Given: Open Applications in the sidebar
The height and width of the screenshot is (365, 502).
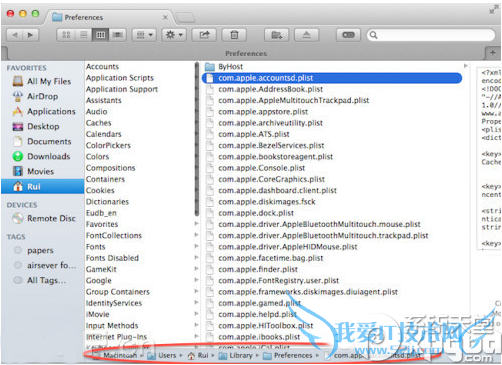Looking at the screenshot, I should [x=44, y=111].
